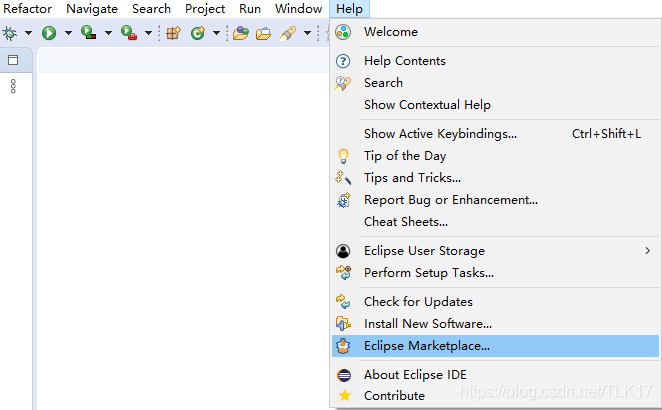
Task: Click the Eclipse User Storage person icon
Action: [343, 251]
